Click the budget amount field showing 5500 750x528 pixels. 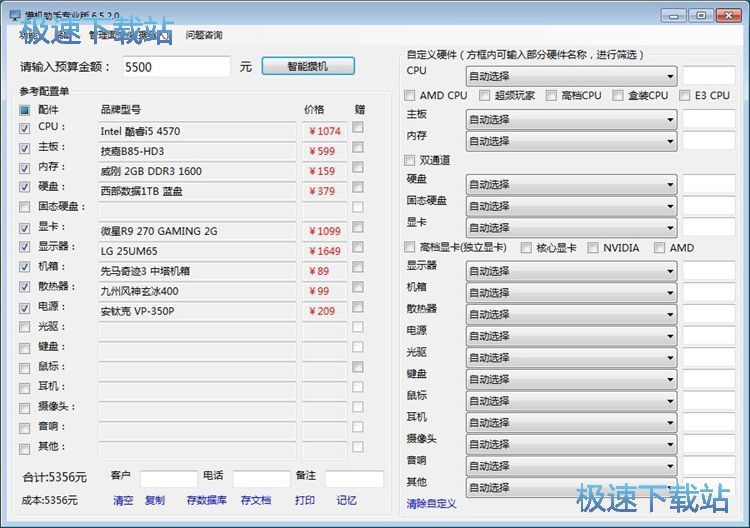point(176,67)
